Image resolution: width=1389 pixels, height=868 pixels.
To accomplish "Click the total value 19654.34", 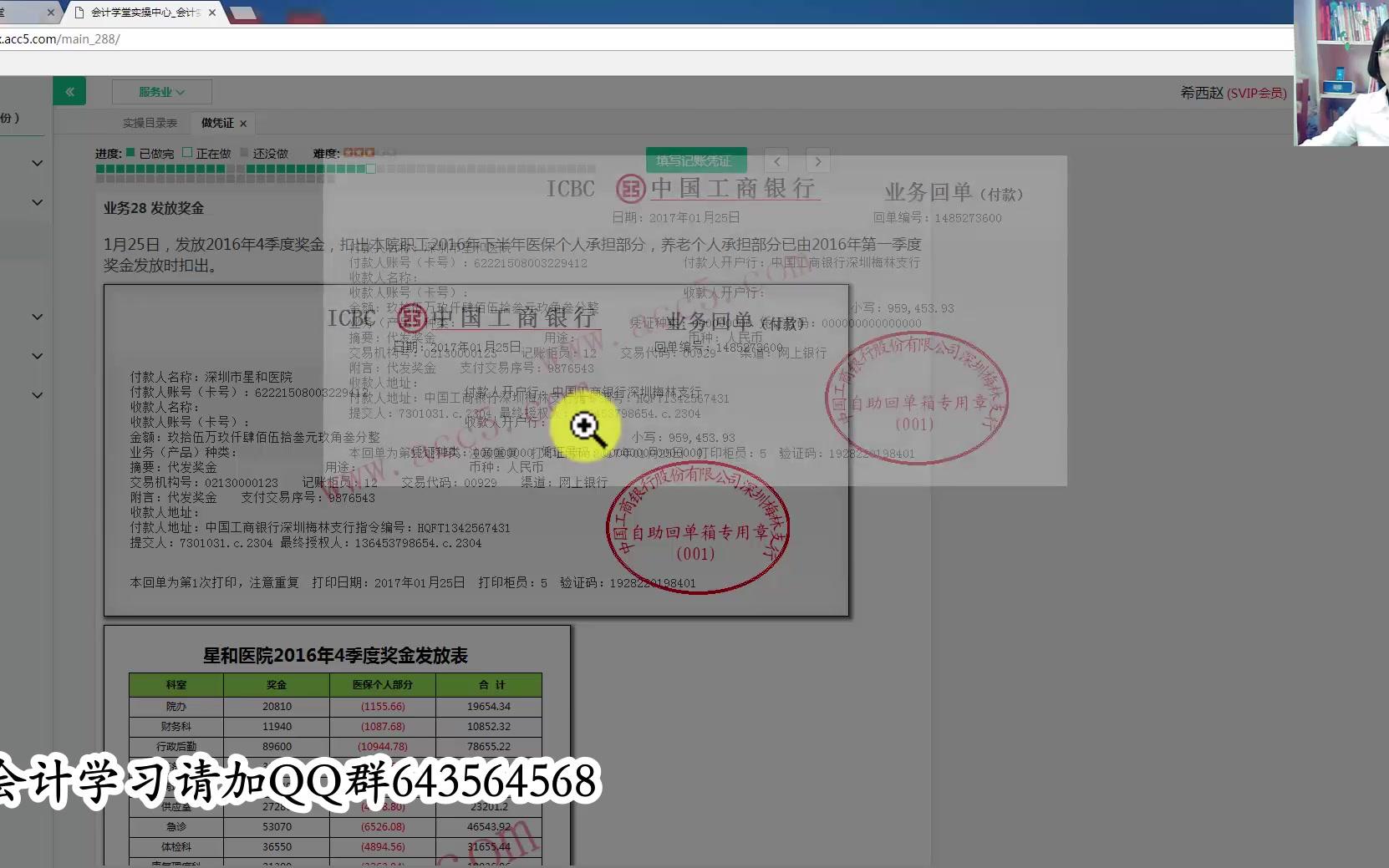I will (489, 707).
